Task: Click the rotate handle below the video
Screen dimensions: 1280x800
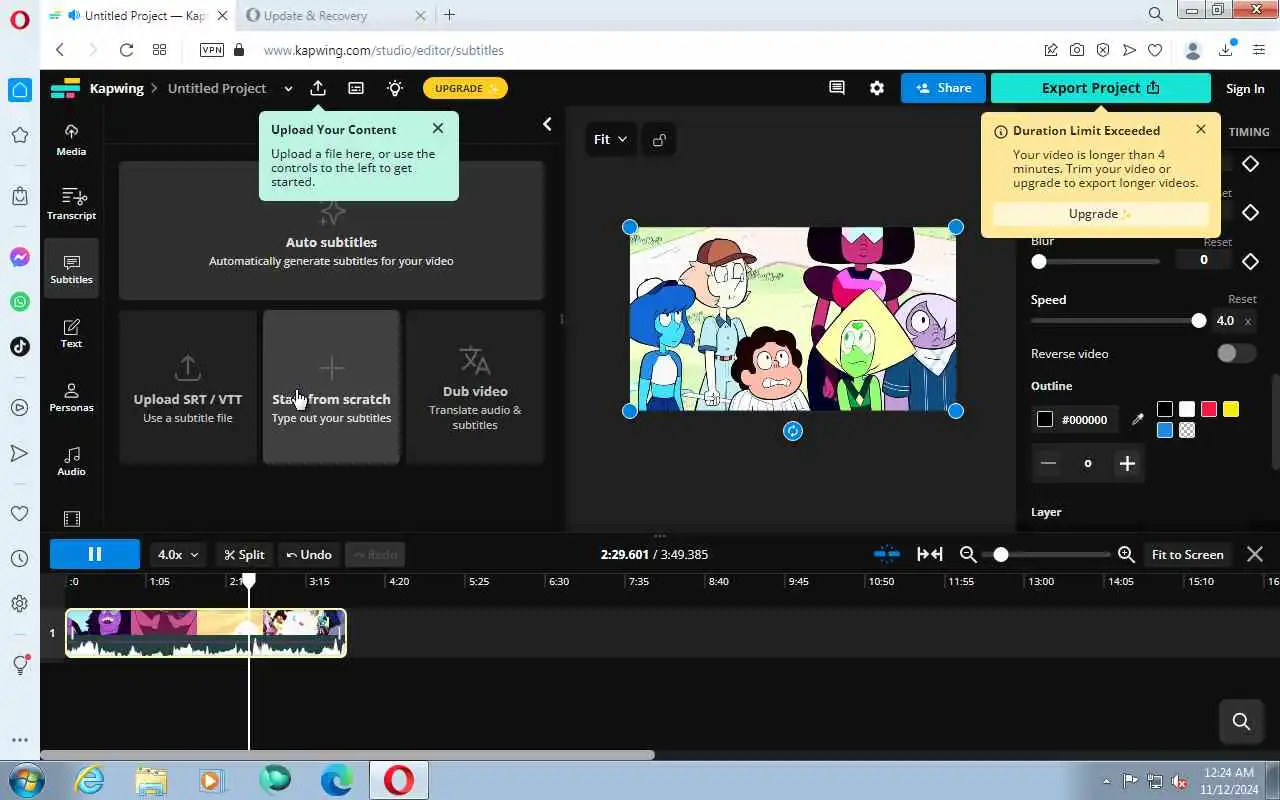Action: pyautogui.click(x=793, y=431)
